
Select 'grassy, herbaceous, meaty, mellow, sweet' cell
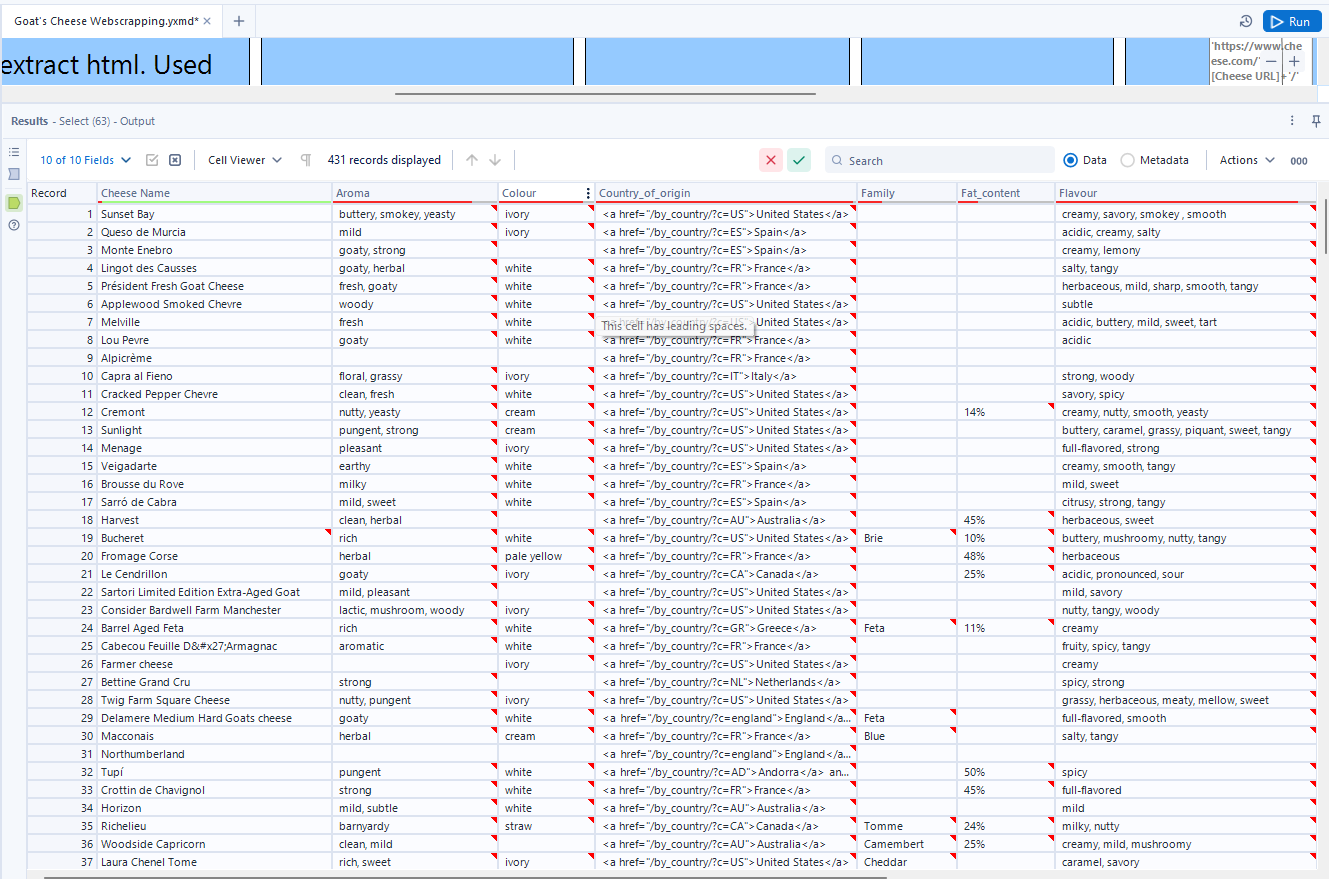click(1186, 700)
